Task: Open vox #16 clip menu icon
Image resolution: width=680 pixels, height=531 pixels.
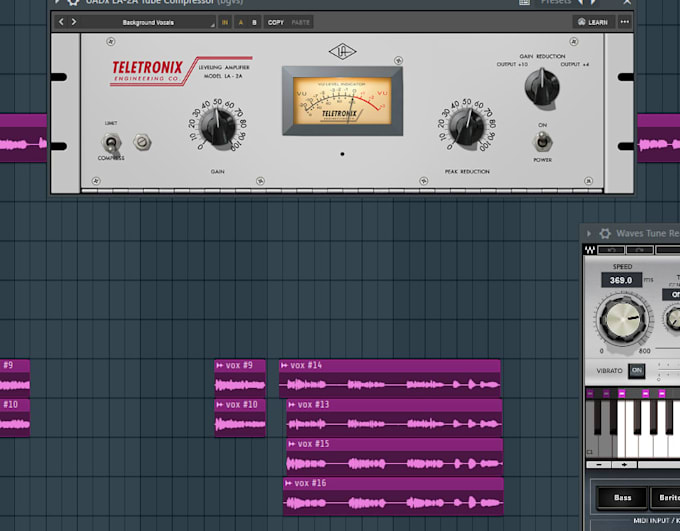Action: click(x=288, y=483)
